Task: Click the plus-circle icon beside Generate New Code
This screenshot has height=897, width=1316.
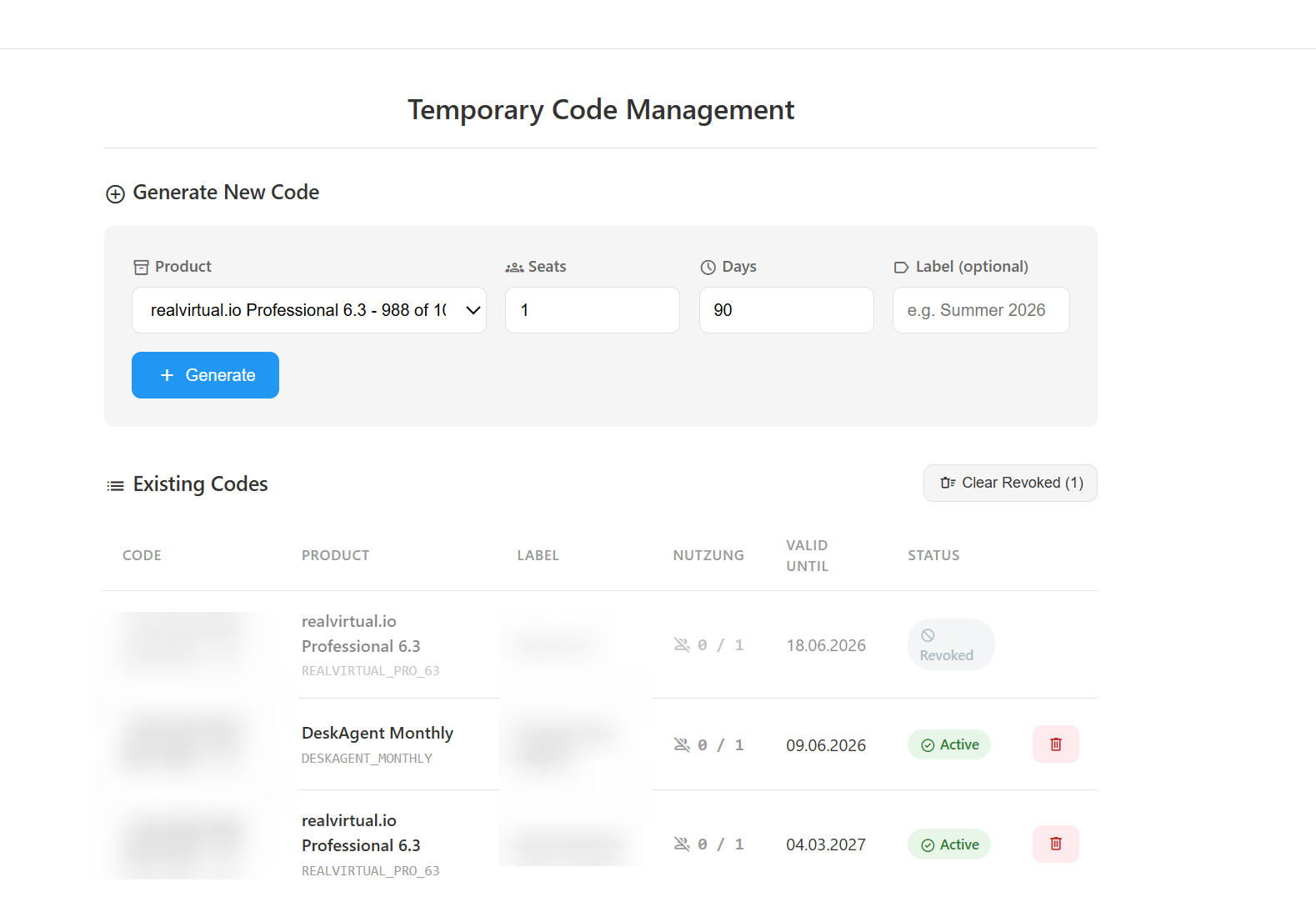Action: click(115, 194)
